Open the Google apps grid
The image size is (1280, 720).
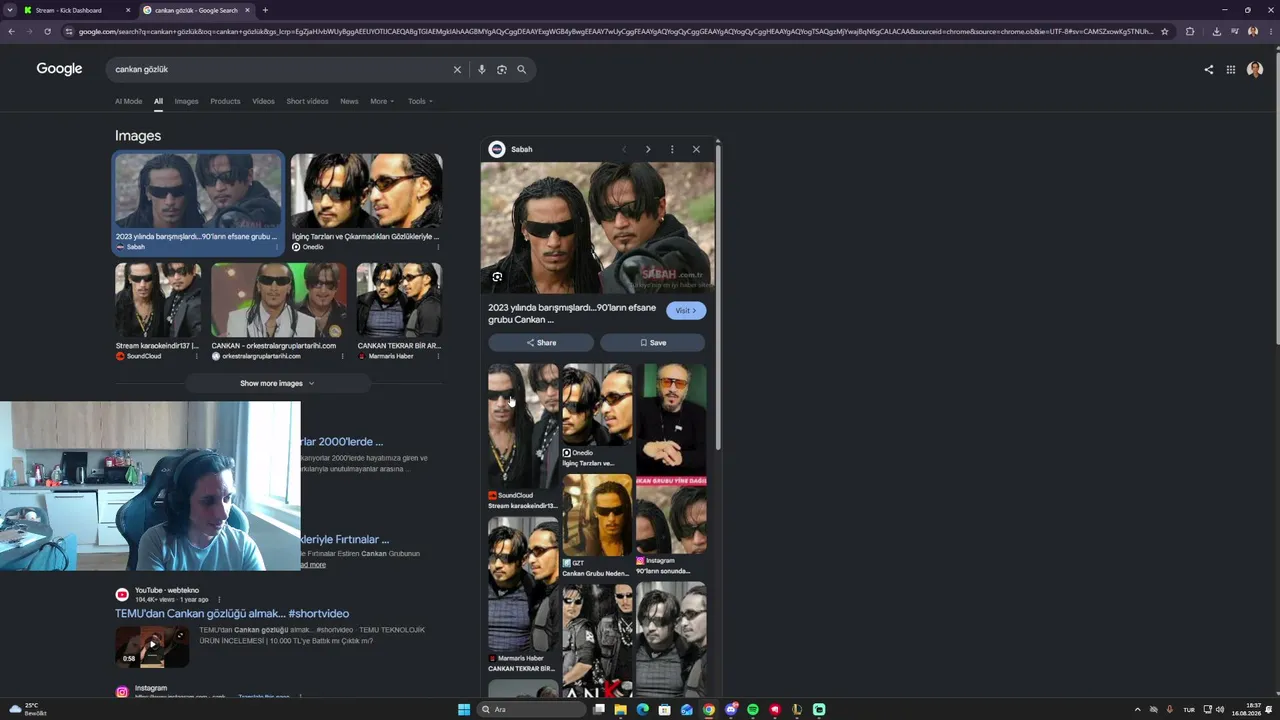1231,70
